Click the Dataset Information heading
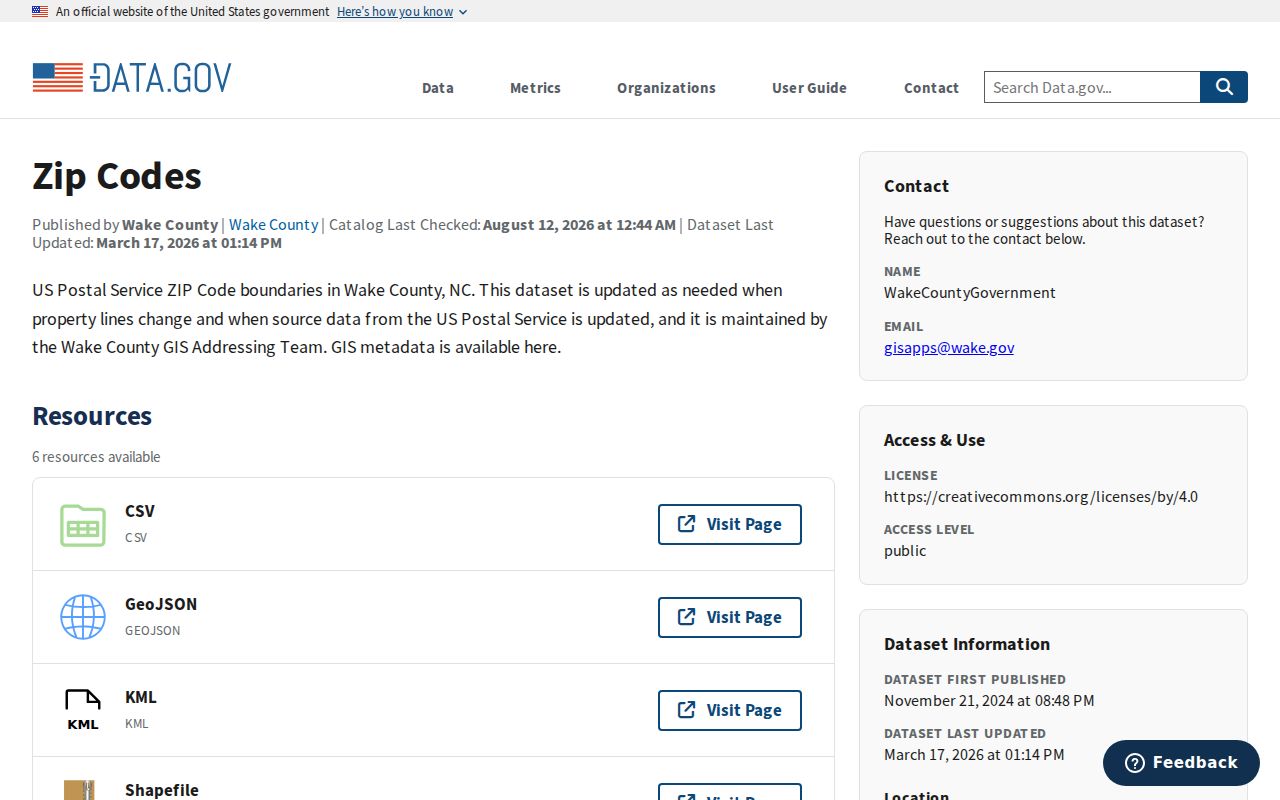1280x800 pixels. (x=967, y=644)
